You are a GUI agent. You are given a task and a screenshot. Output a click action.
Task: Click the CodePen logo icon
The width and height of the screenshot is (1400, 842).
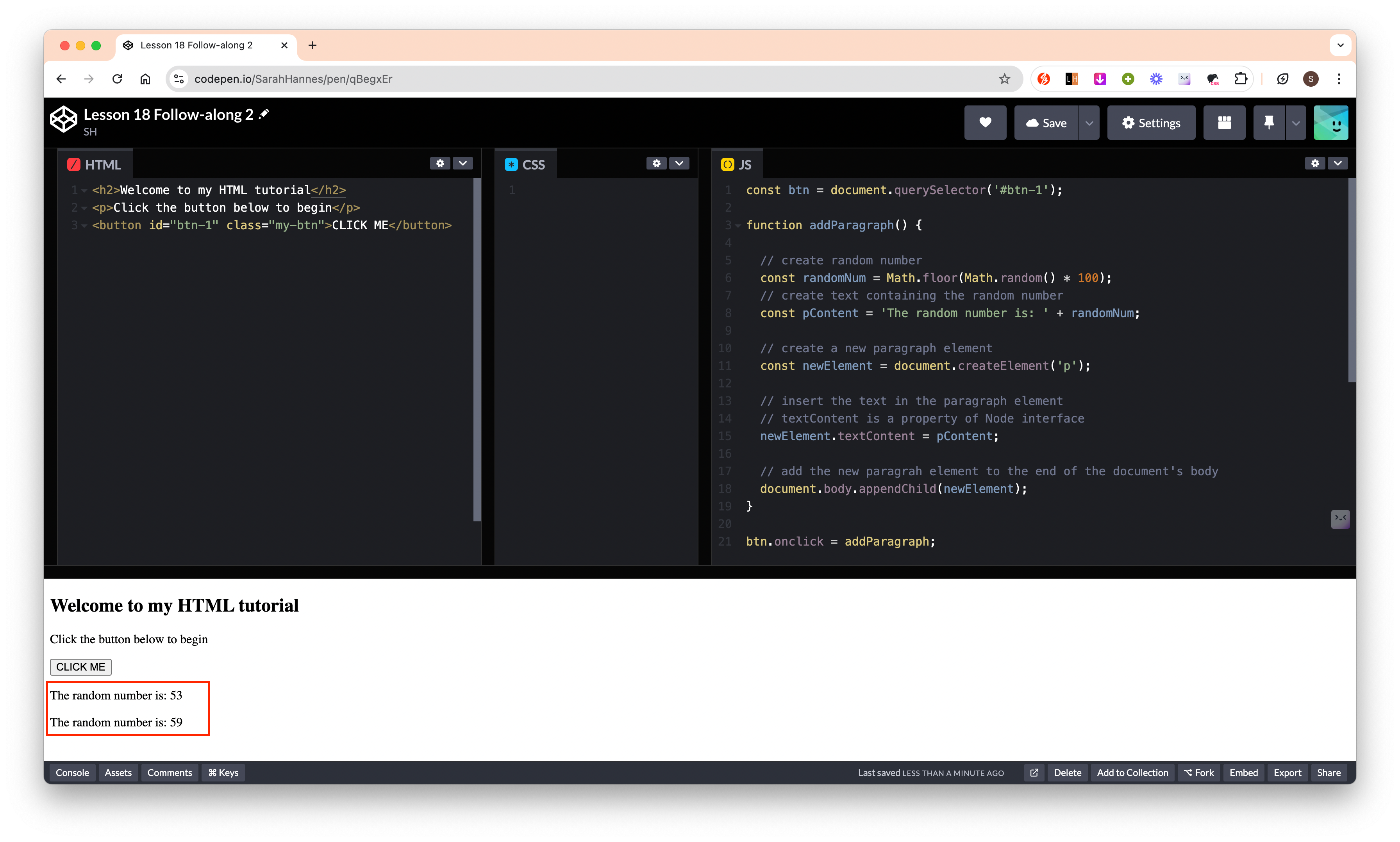click(64, 120)
